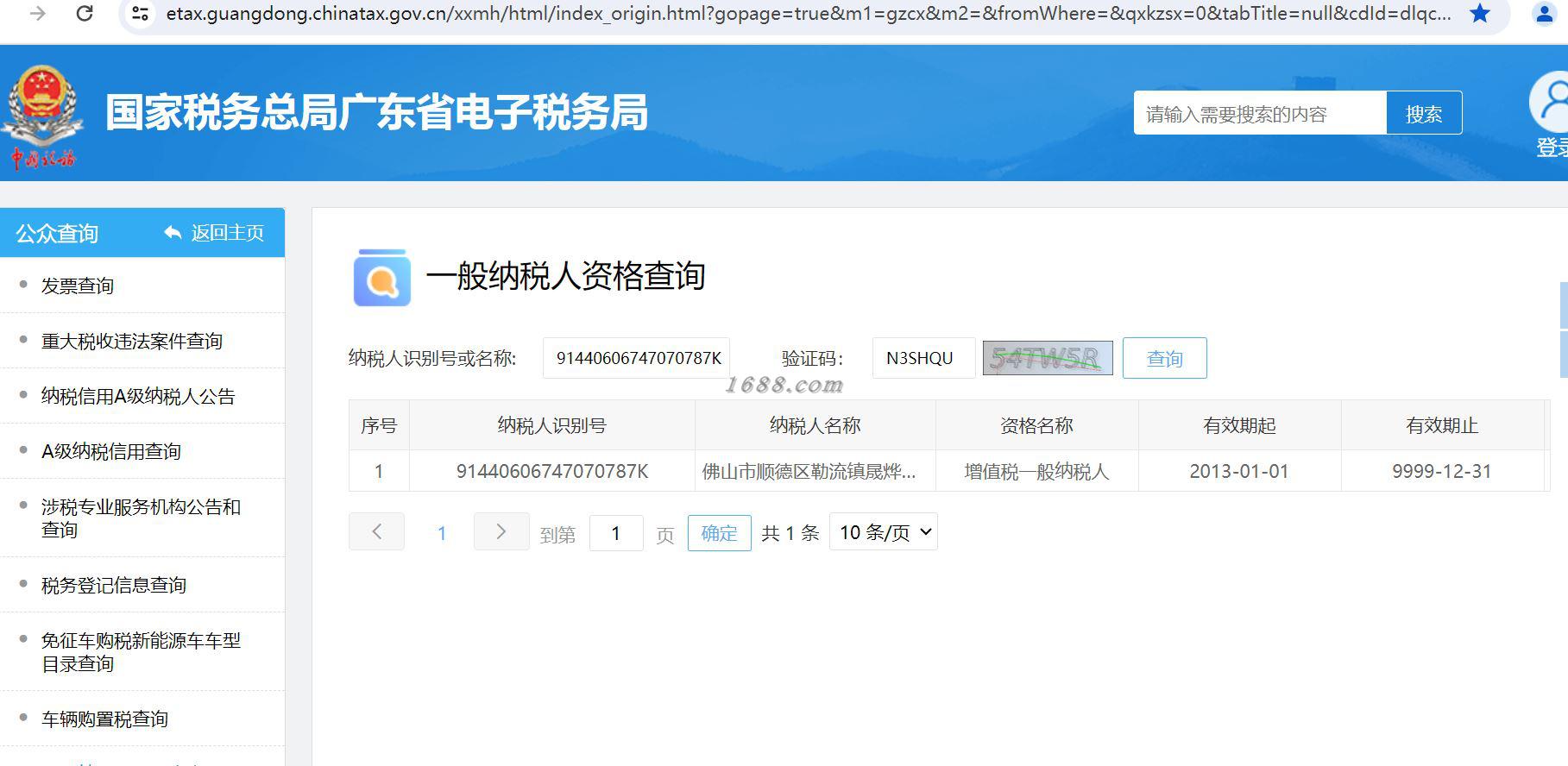Click the 序号 column header
Viewport: 1568px width, 766px height.
tap(379, 425)
